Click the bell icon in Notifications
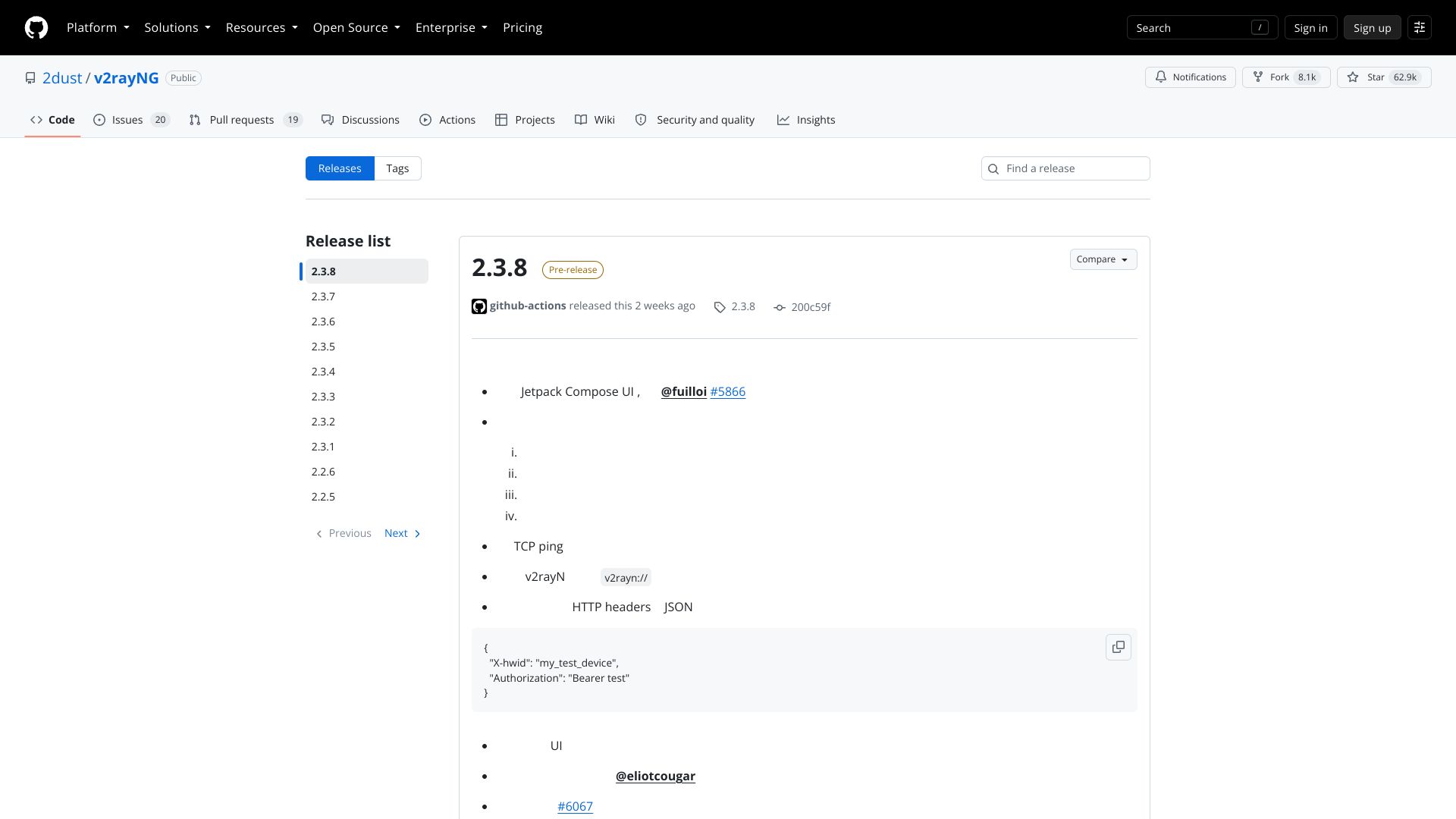The image size is (1456, 819). coord(1161,77)
